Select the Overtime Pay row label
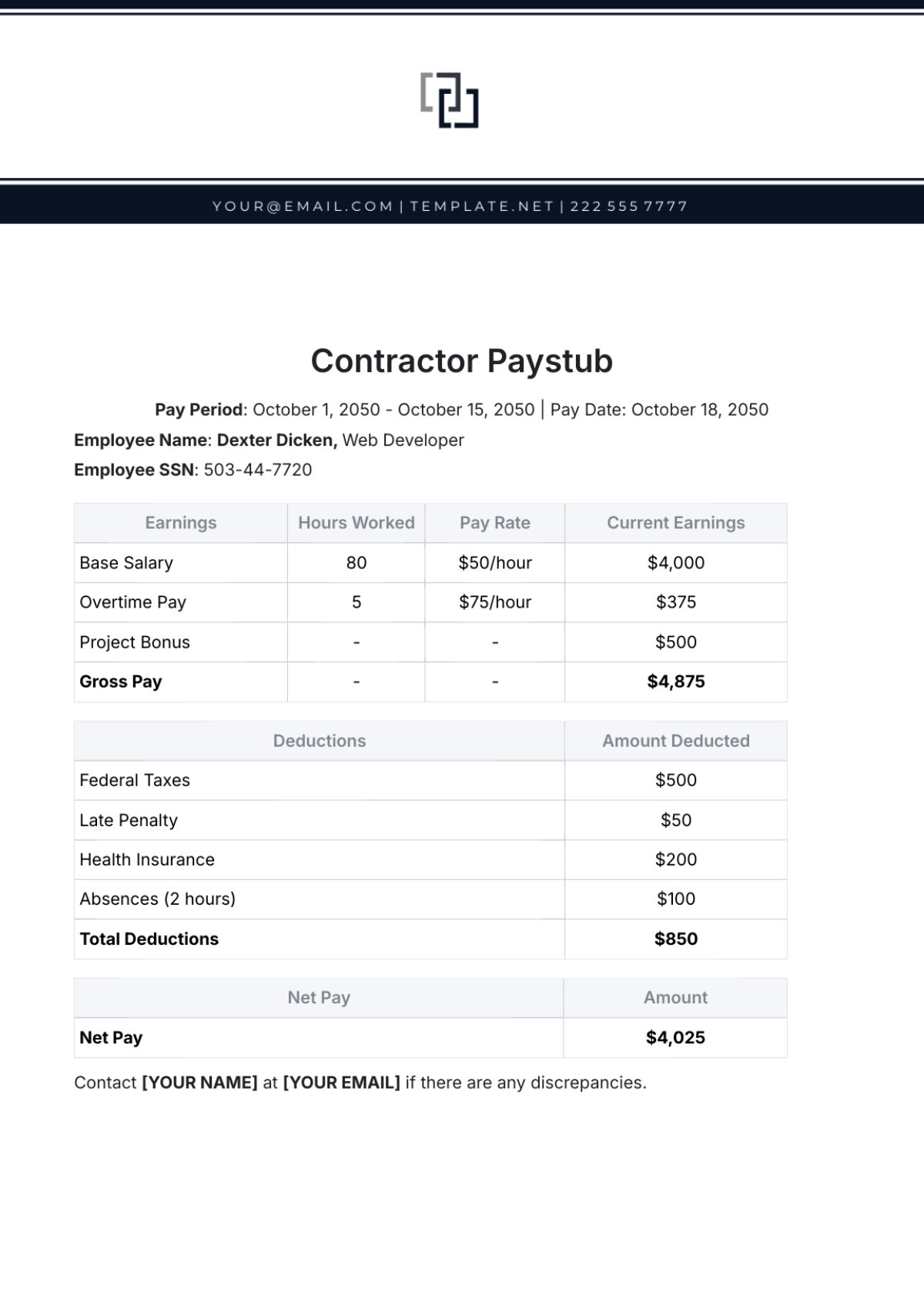This screenshot has width=924, height=1309. pyautogui.click(x=132, y=602)
